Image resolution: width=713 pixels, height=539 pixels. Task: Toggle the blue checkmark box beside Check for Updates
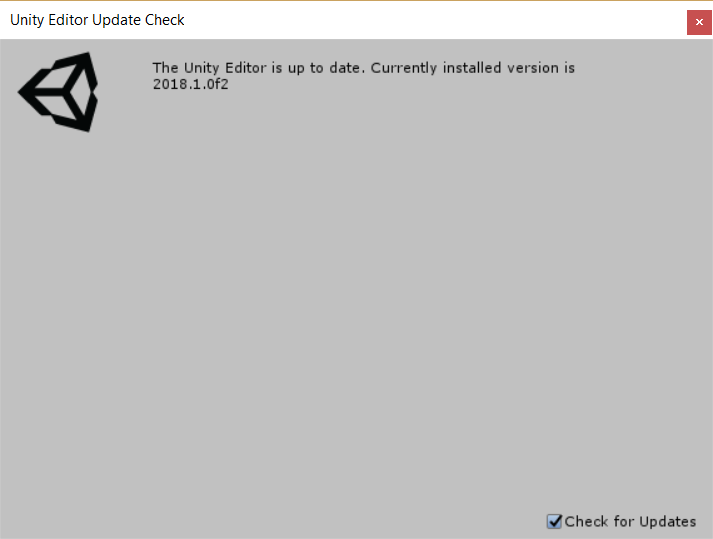click(554, 521)
